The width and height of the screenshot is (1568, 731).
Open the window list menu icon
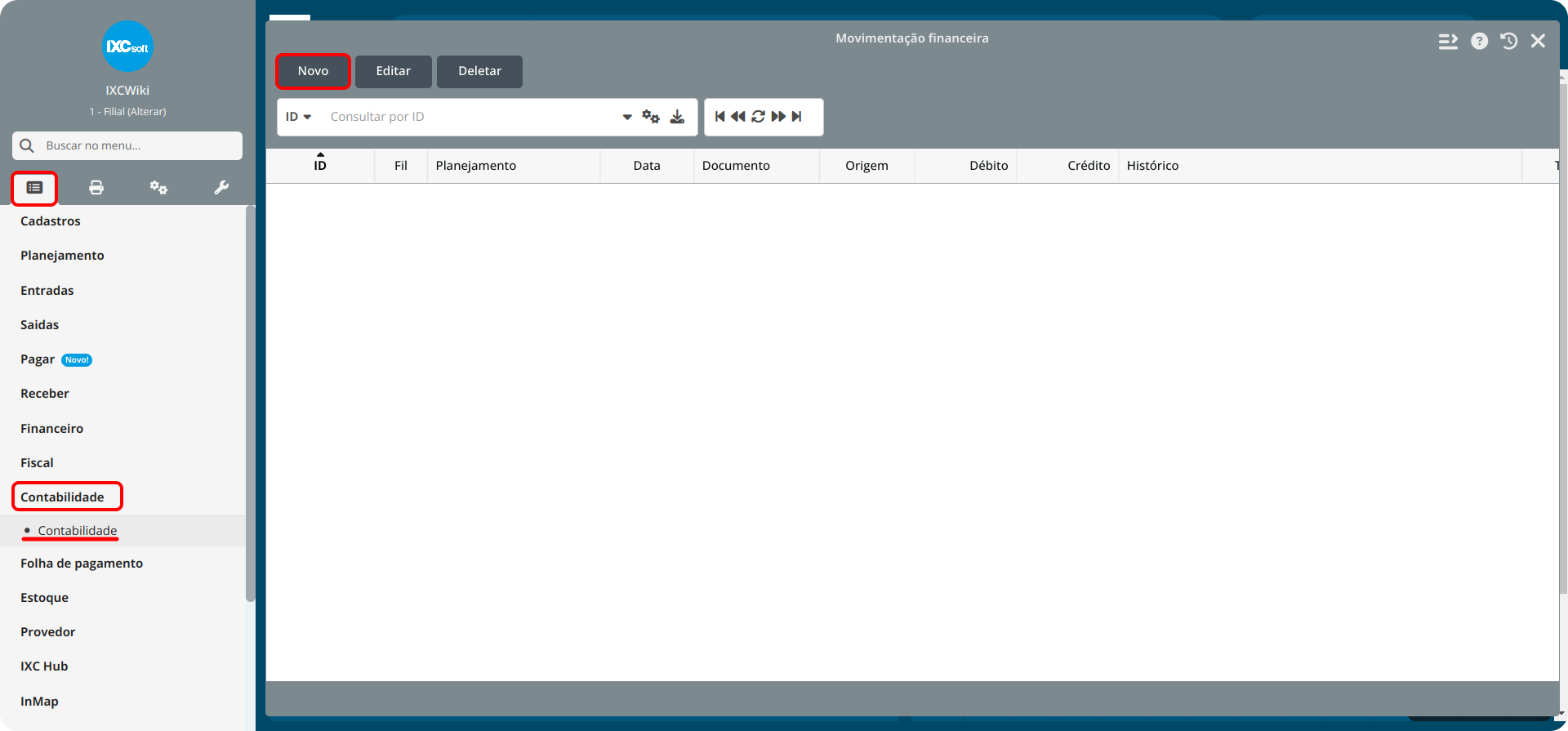1448,41
